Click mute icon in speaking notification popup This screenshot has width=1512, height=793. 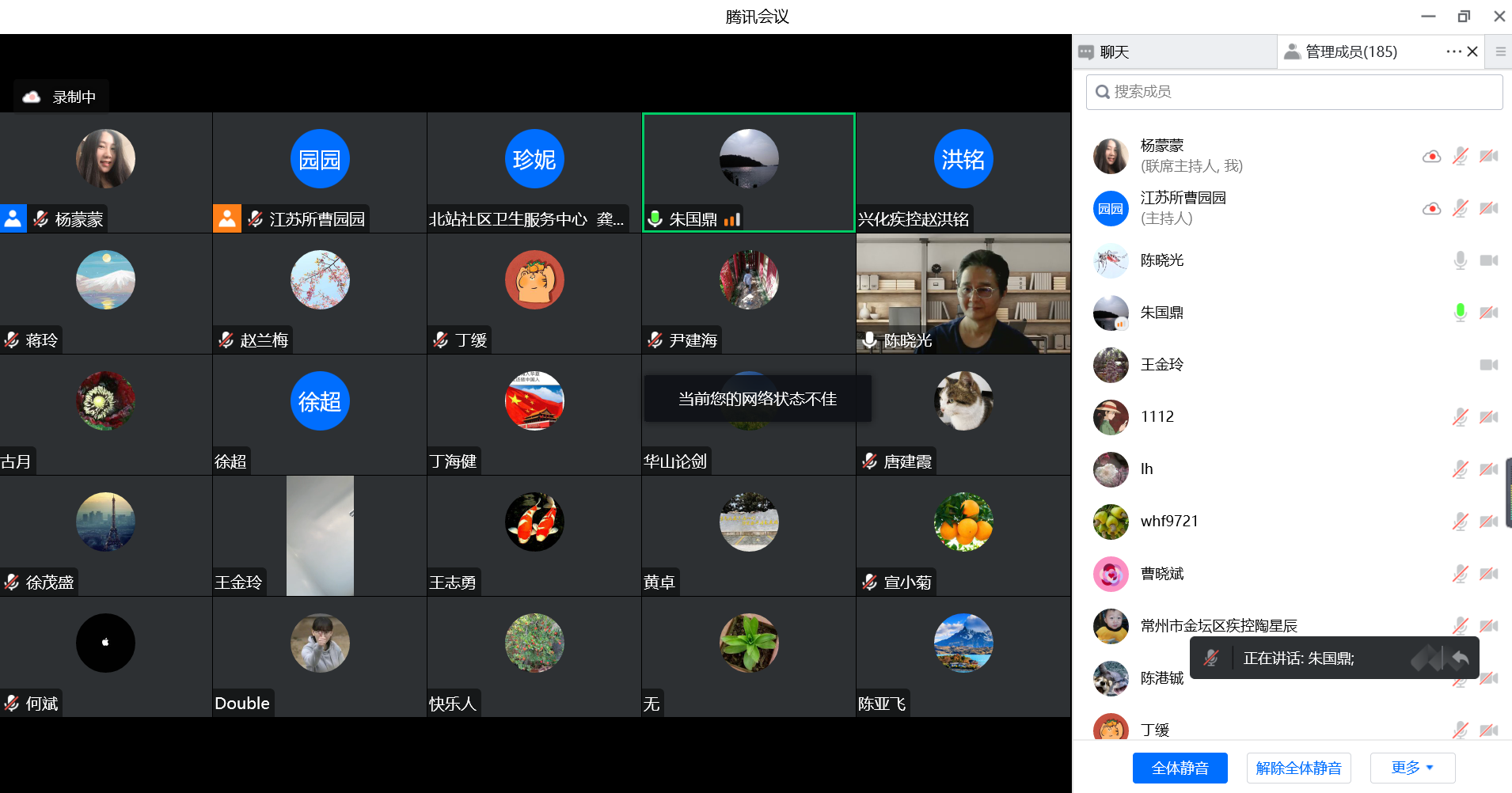(1211, 658)
